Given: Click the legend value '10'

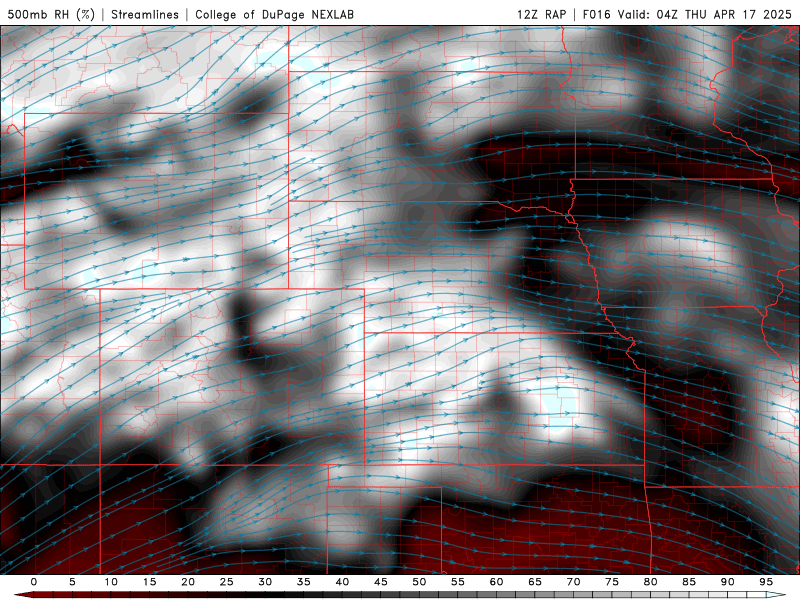Looking at the screenshot, I should click(x=111, y=582).
